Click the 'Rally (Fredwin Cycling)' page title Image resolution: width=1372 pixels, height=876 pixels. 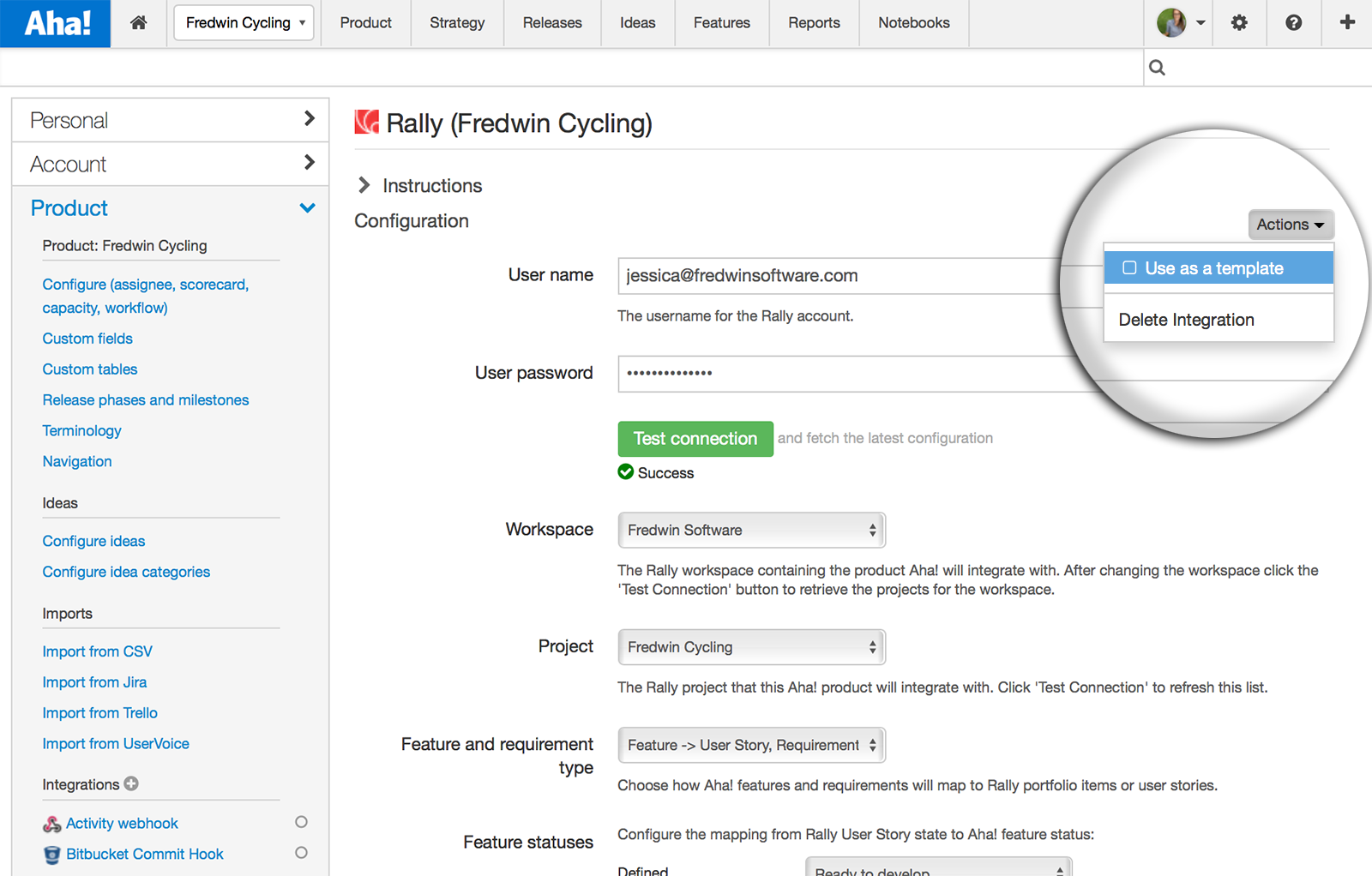[x=520, y=123]
